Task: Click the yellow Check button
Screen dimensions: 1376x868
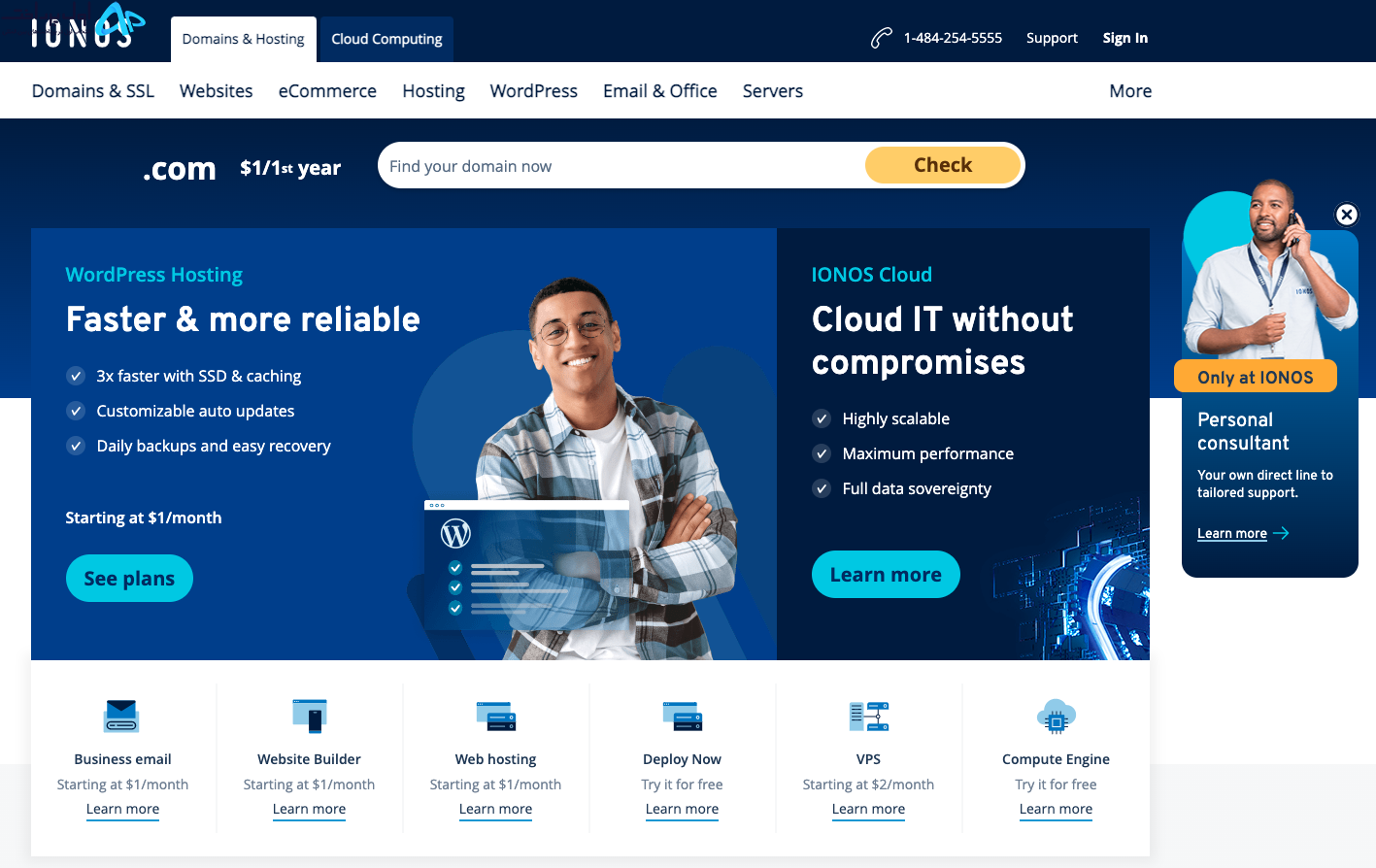Action: tap(943, 165)
